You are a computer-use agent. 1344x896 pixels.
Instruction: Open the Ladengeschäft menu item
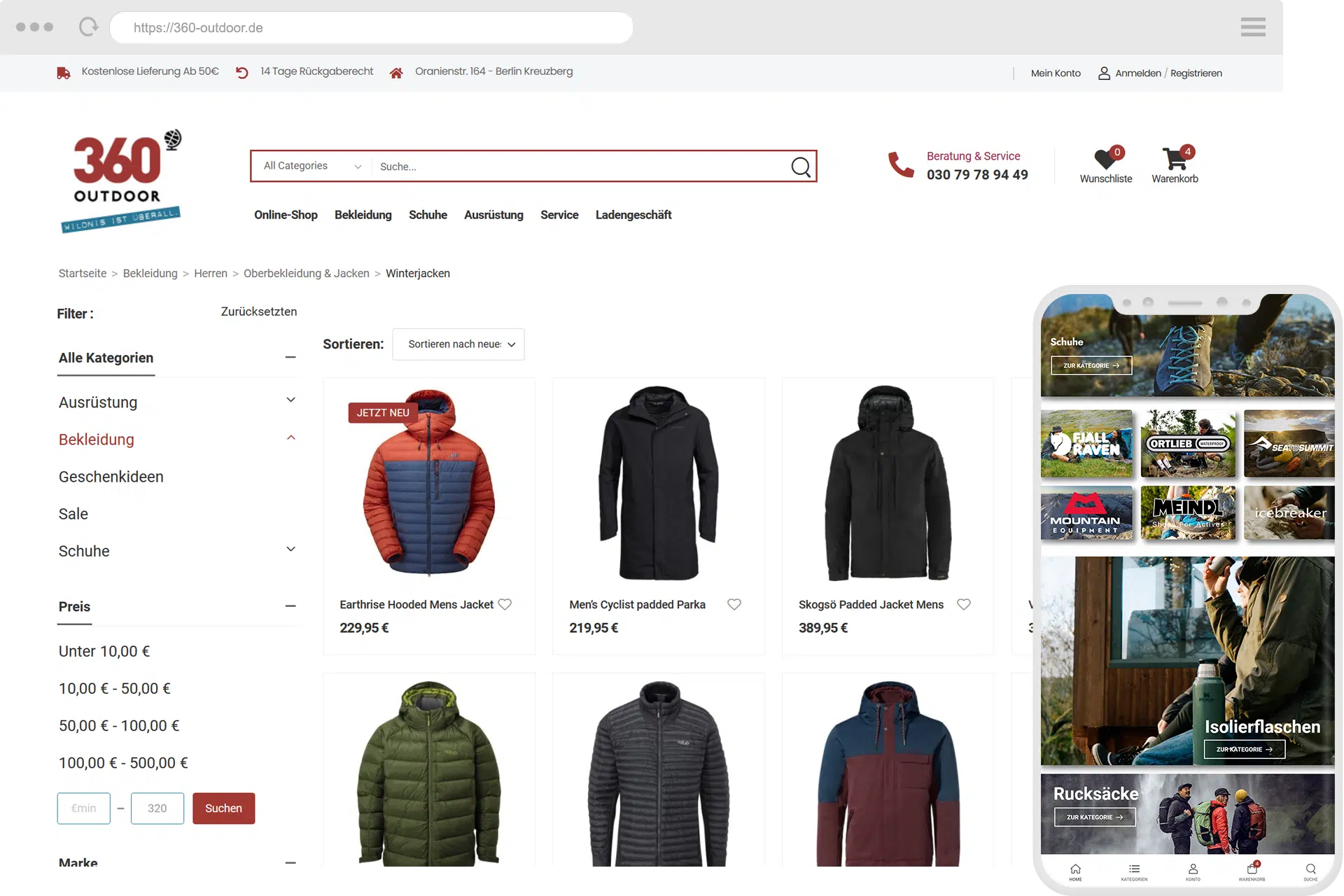(633, 215)
